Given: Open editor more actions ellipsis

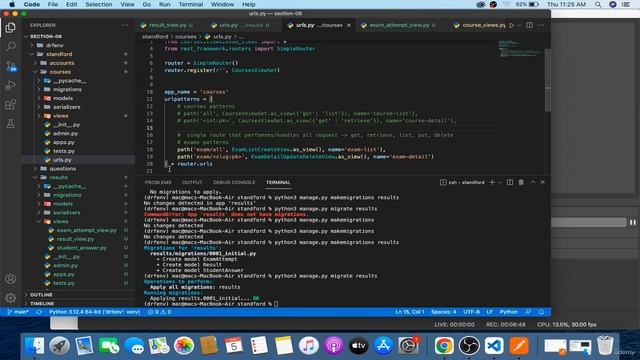Looking at the screenshot, I should (541, 25).
